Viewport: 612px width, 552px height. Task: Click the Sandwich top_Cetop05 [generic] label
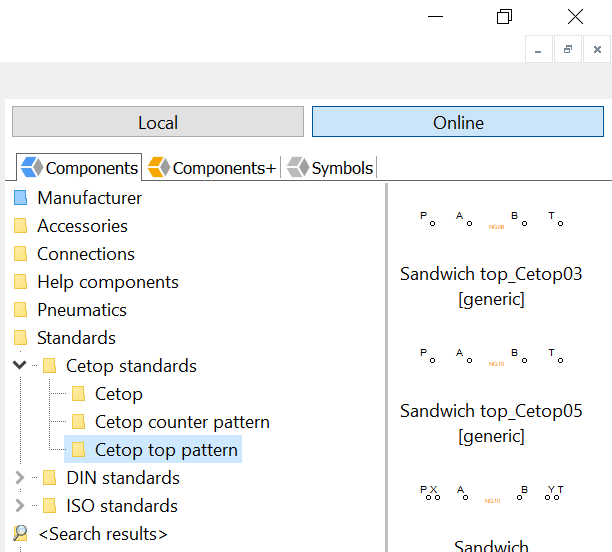click(491, 423)
